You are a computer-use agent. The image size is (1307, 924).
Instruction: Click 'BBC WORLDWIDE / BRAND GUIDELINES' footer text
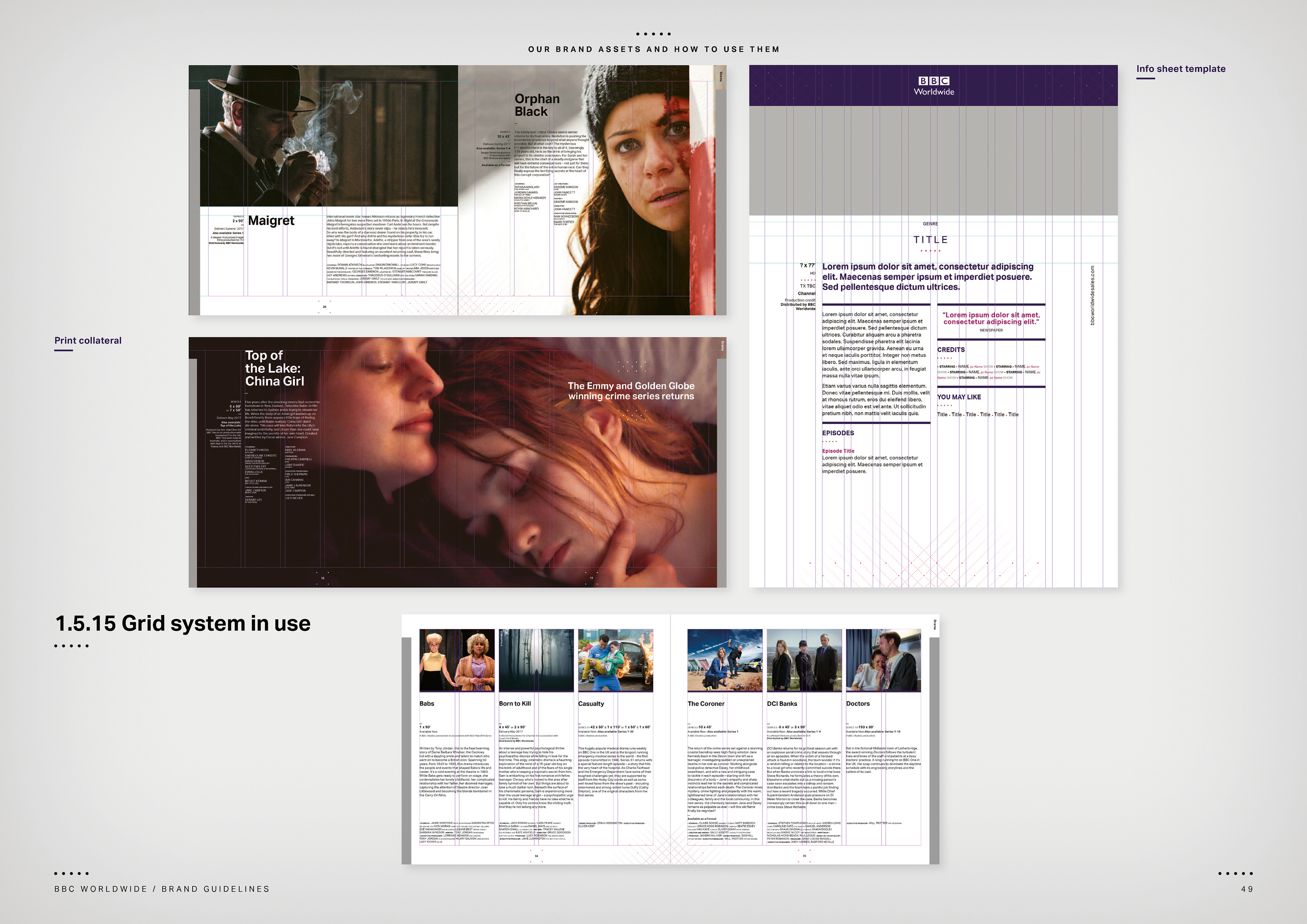pos(162,889)
